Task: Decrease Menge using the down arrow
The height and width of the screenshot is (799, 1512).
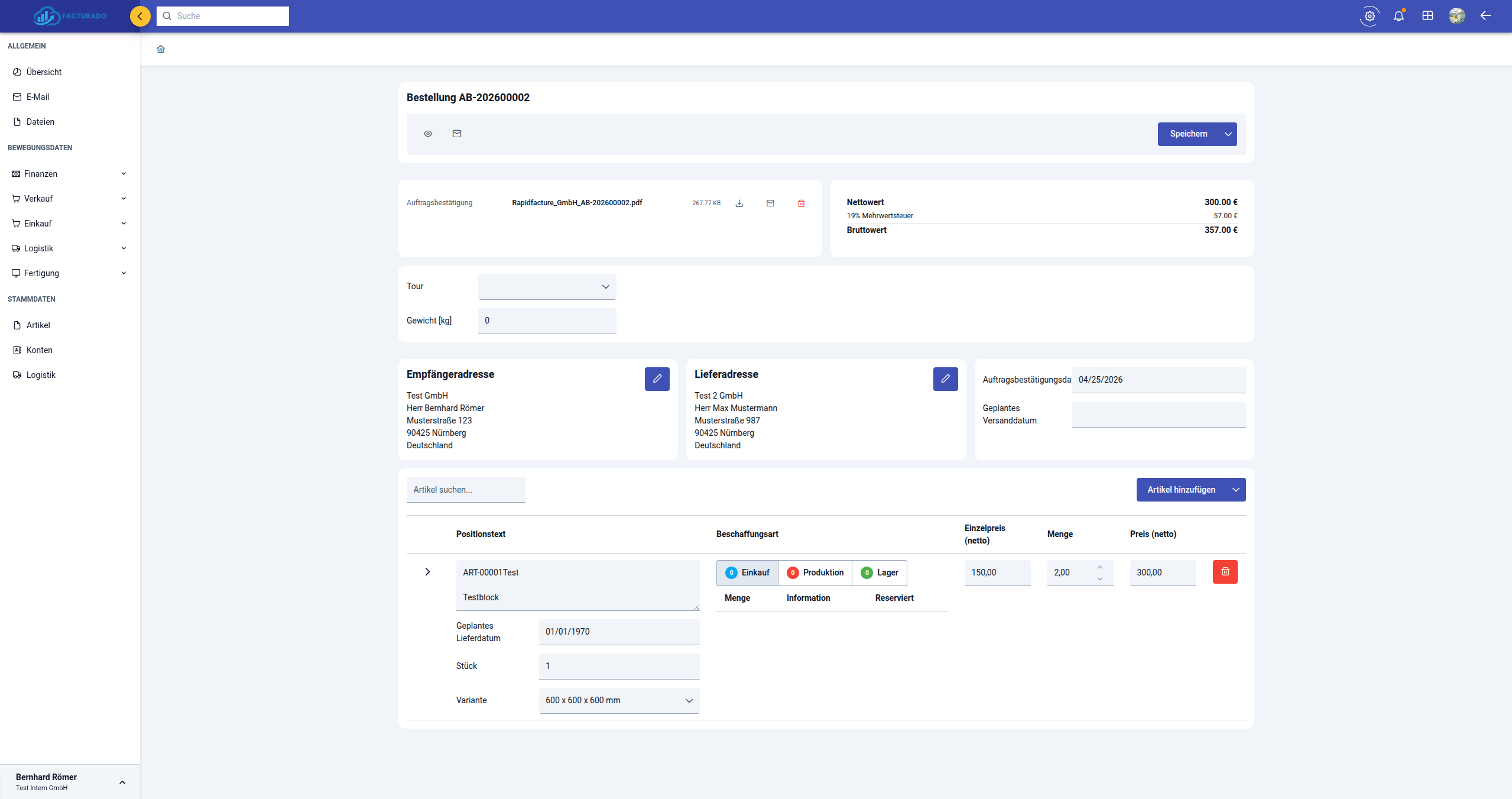Action: click(x=1100, y=578)
